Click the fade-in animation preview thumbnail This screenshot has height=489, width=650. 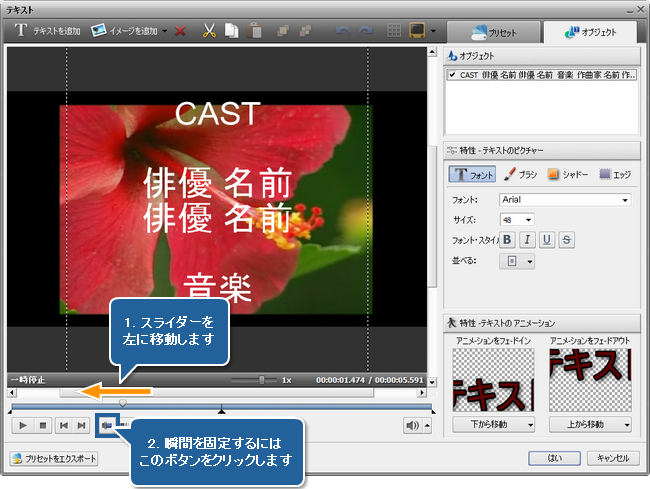pyautogui.click(x=493, y=380)
